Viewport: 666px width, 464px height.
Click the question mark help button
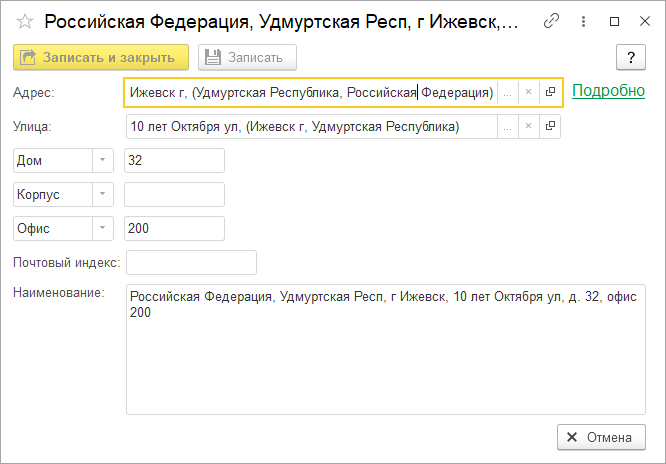631,57
